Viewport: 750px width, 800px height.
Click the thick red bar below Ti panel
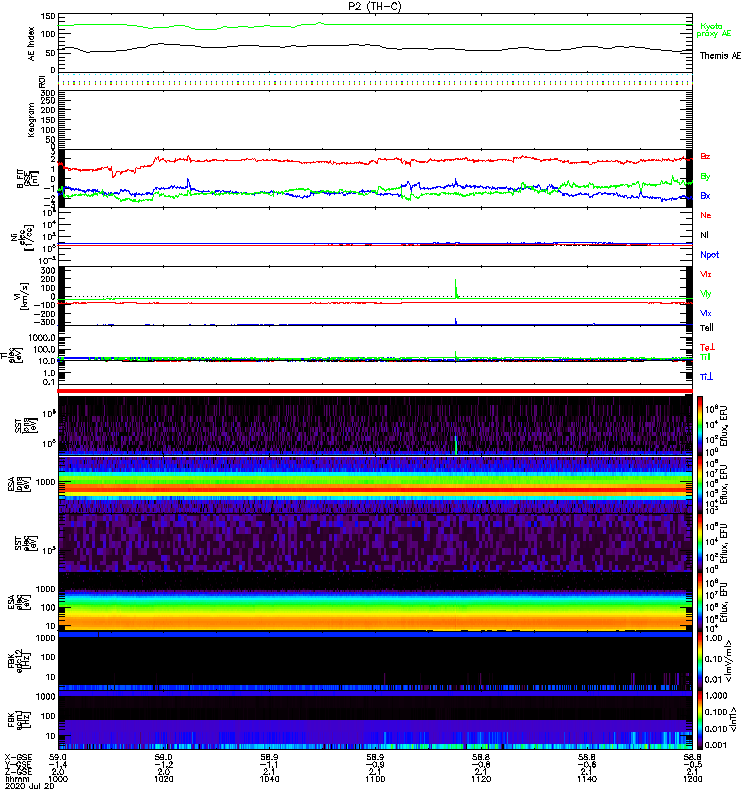click(375, 391)
